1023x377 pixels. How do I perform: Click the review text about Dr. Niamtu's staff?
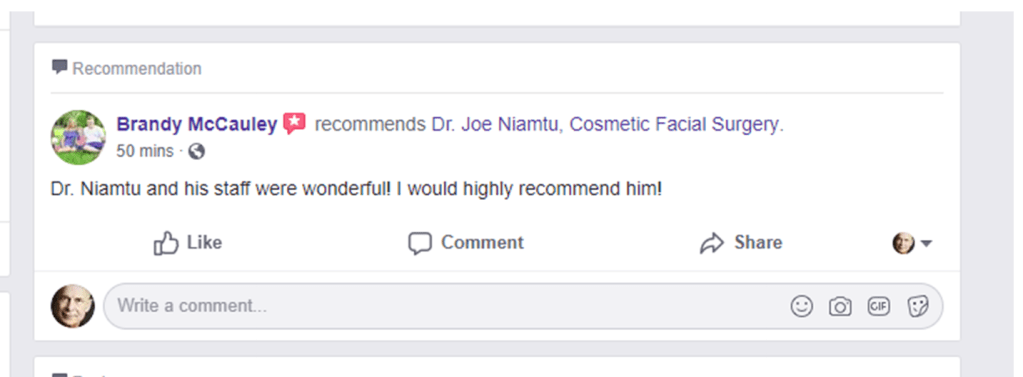356,190
